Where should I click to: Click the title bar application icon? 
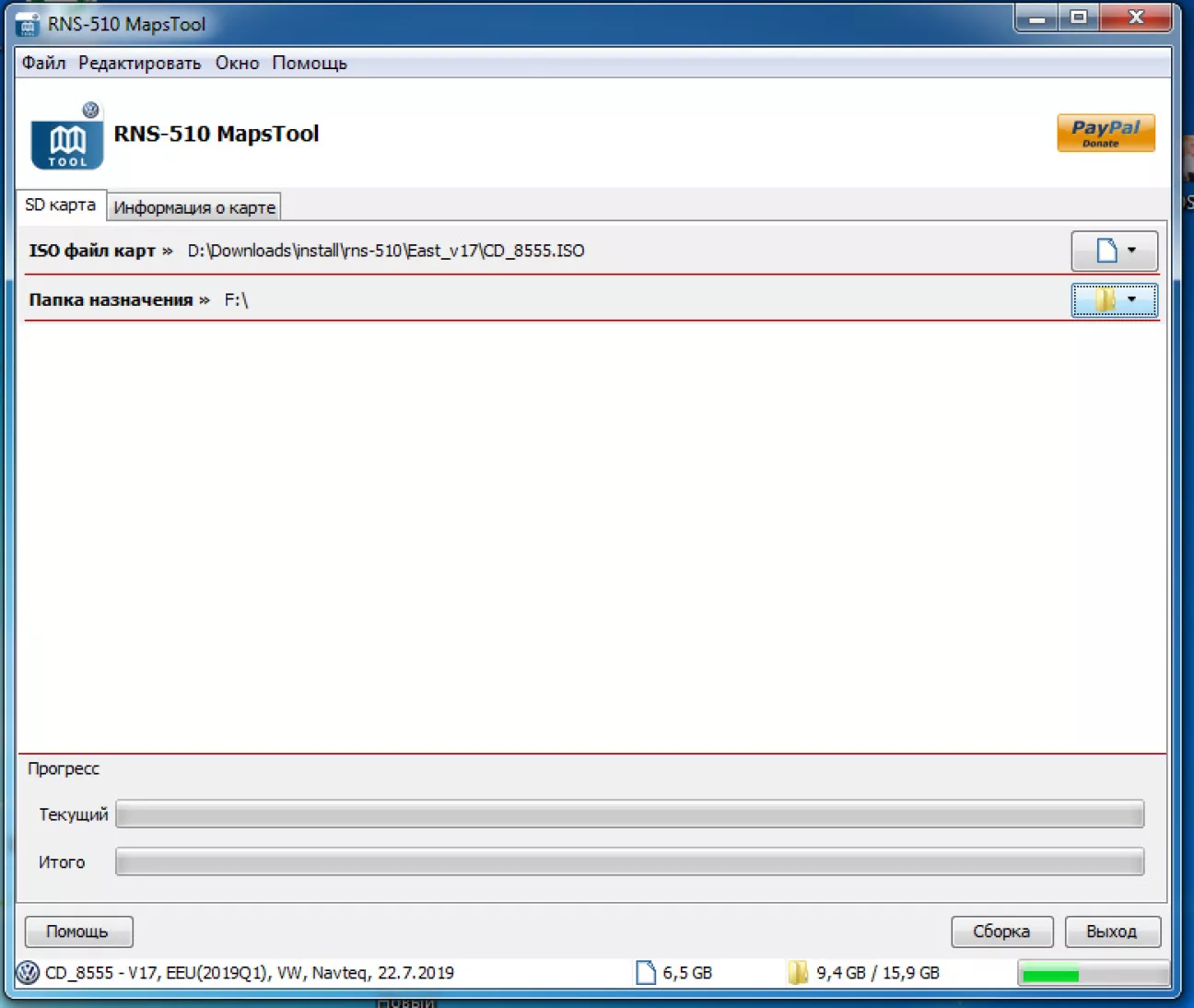[x=28, y=25]
